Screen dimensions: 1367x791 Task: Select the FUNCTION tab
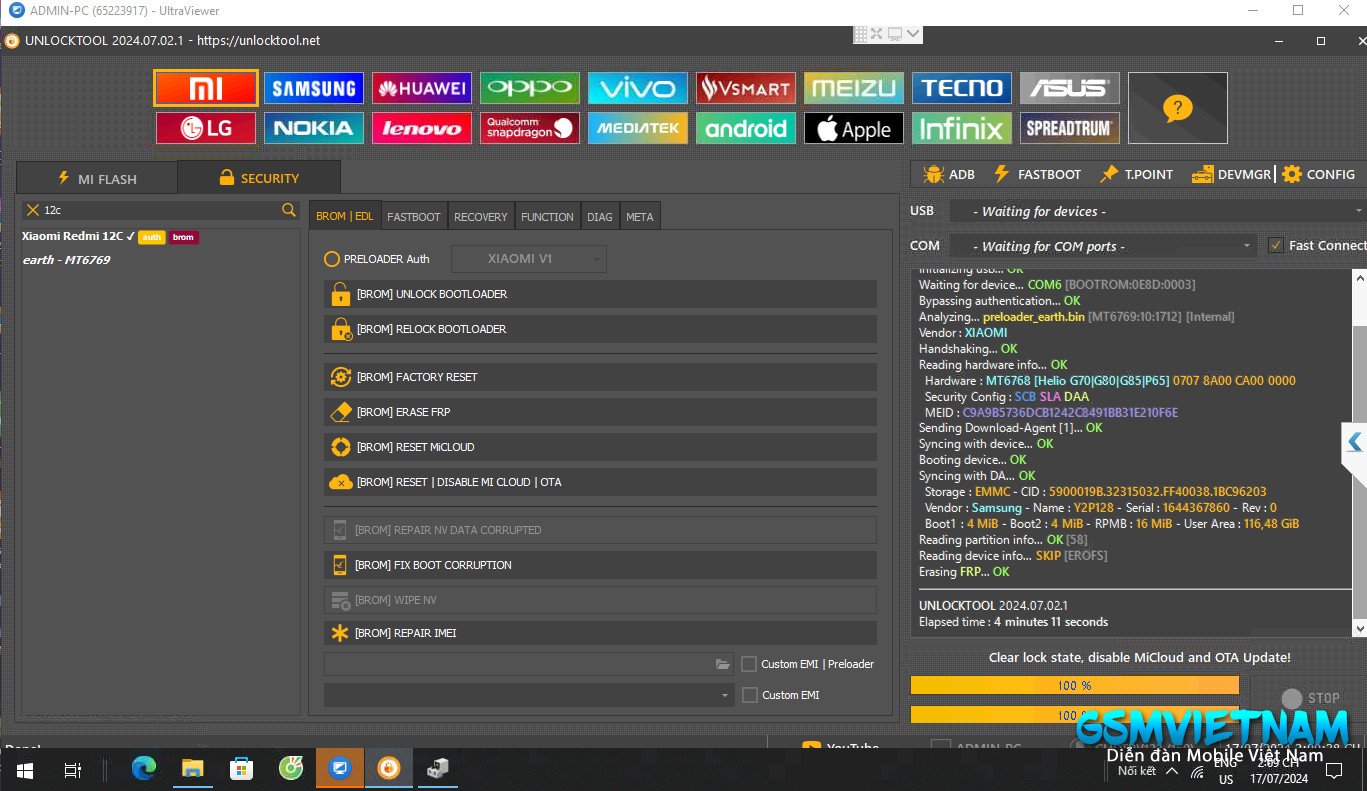(548, 216)
